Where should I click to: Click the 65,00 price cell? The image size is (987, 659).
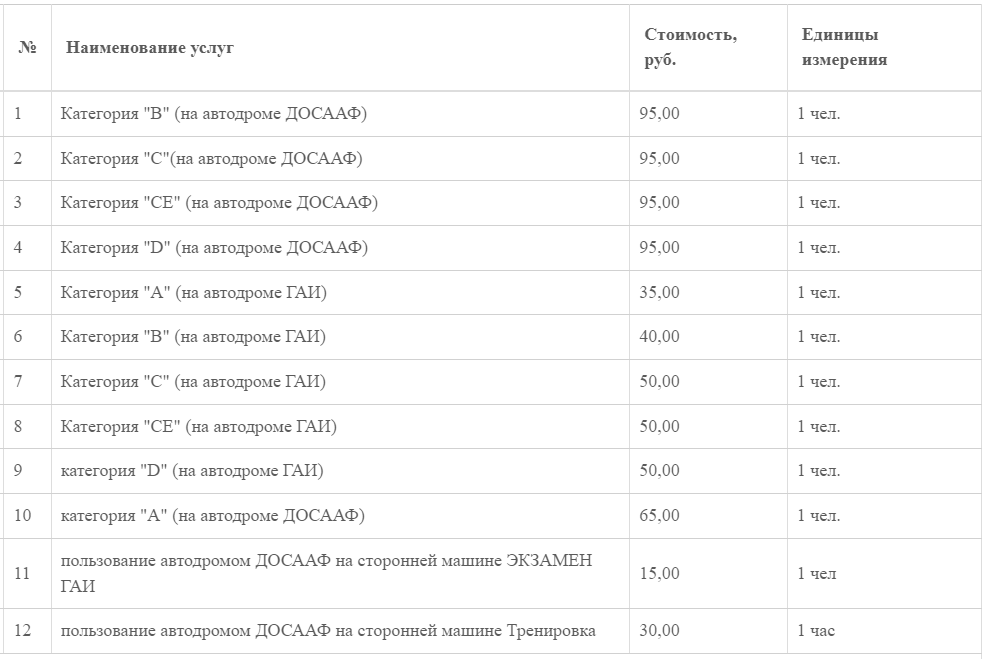point(660,516)
